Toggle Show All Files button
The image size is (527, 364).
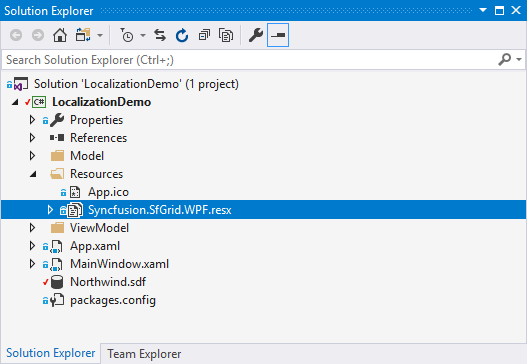click(x=226, y=35)
